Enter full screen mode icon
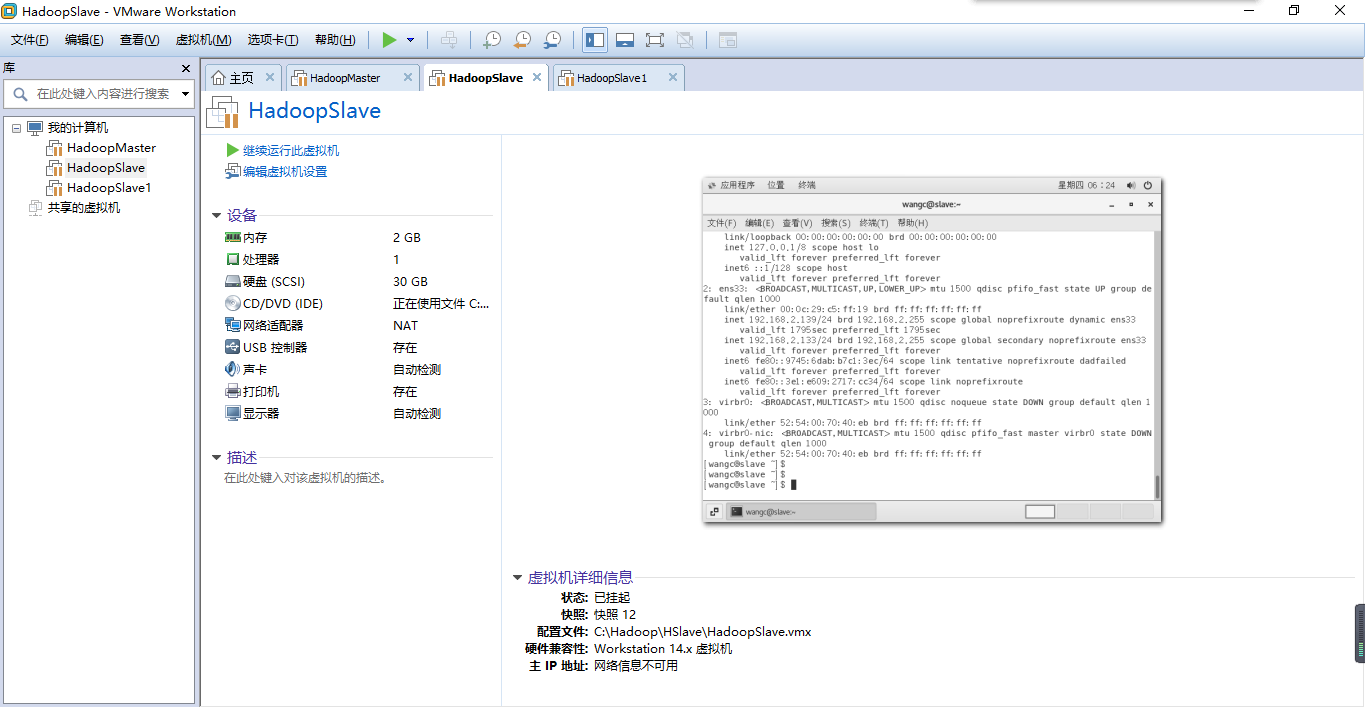 [x=655, y=40]
